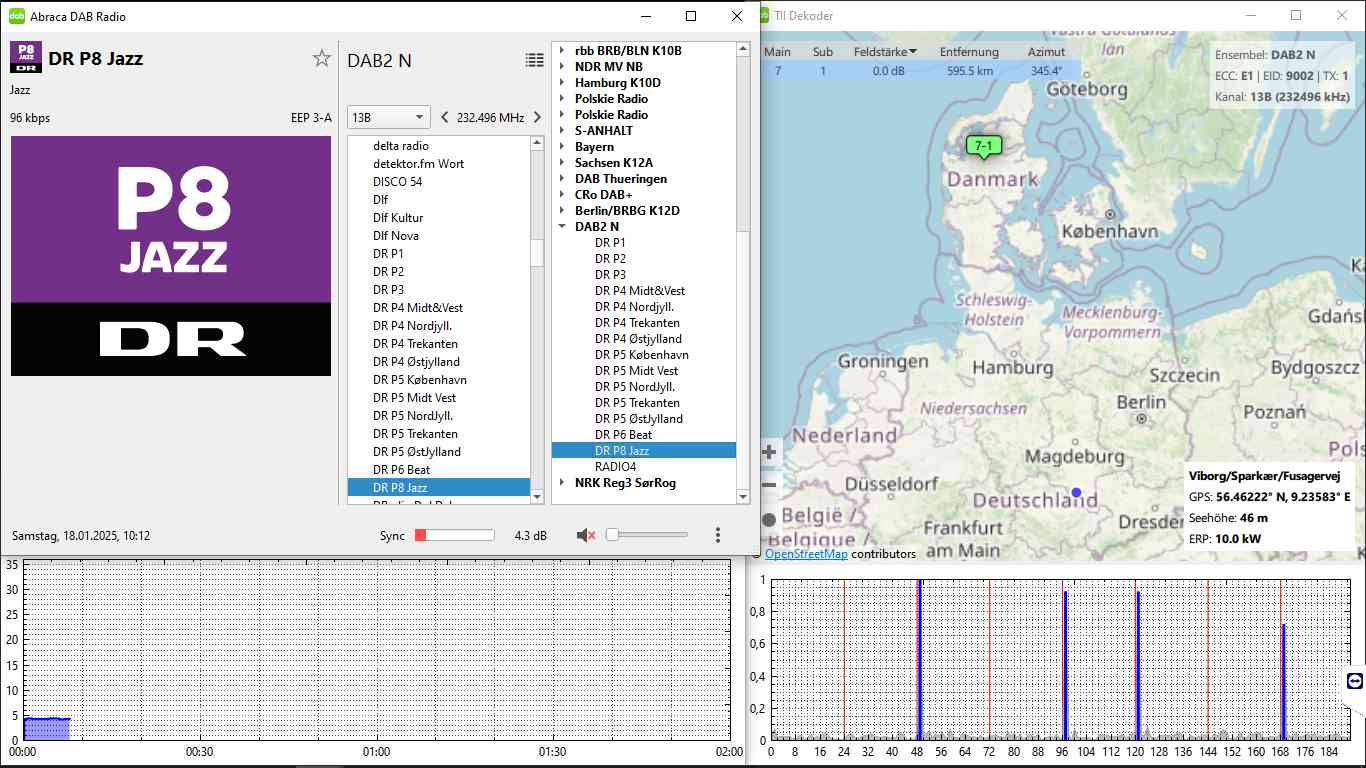Click the volume slider track
This screenshot has width=1366, height=768.
point(650,535)
